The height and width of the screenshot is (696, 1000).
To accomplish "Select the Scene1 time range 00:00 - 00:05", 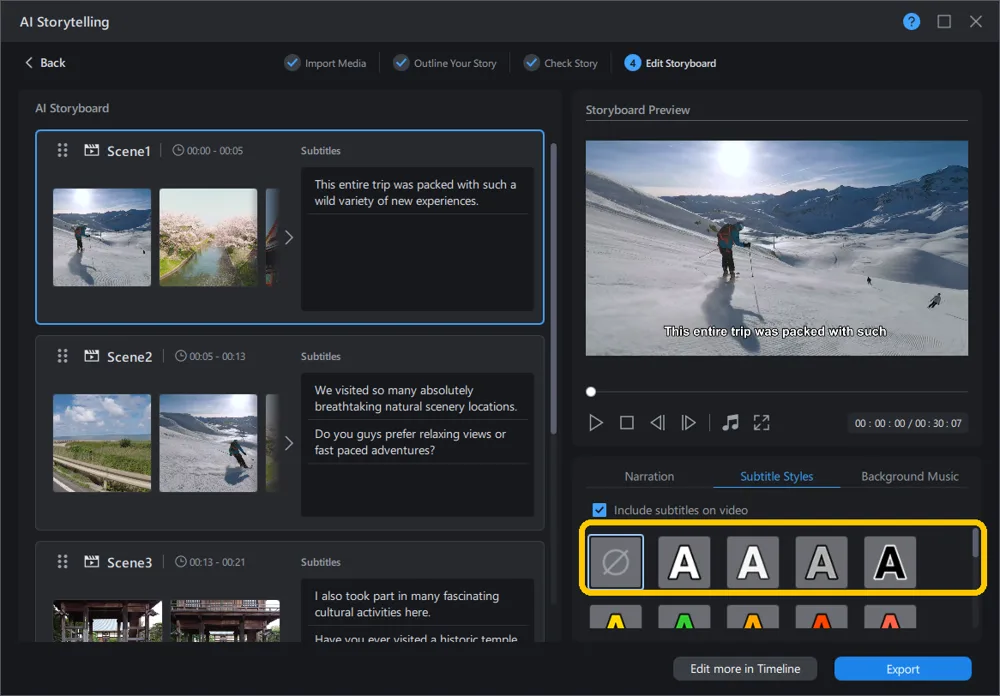I will coord(215,151).
